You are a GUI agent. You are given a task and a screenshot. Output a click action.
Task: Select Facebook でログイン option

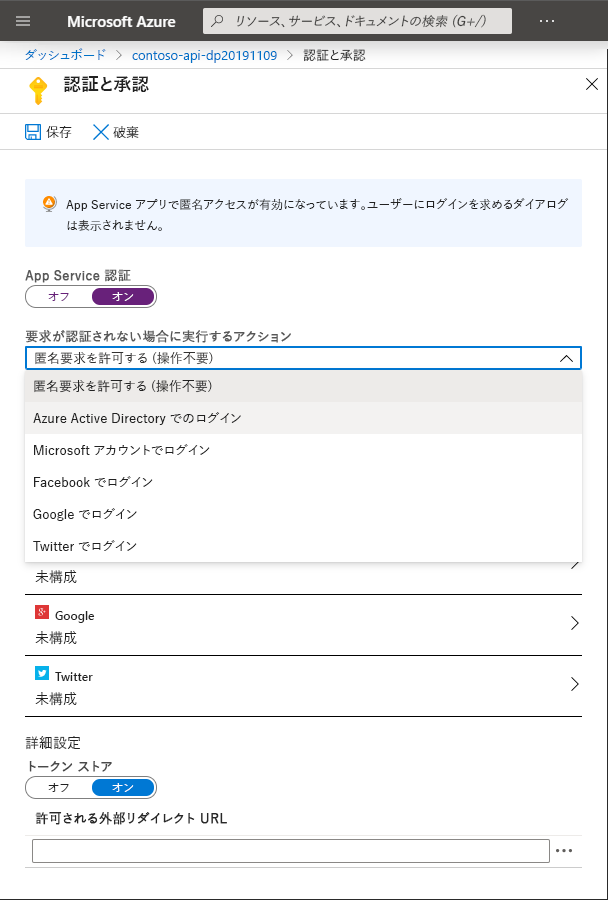point(93,482)
